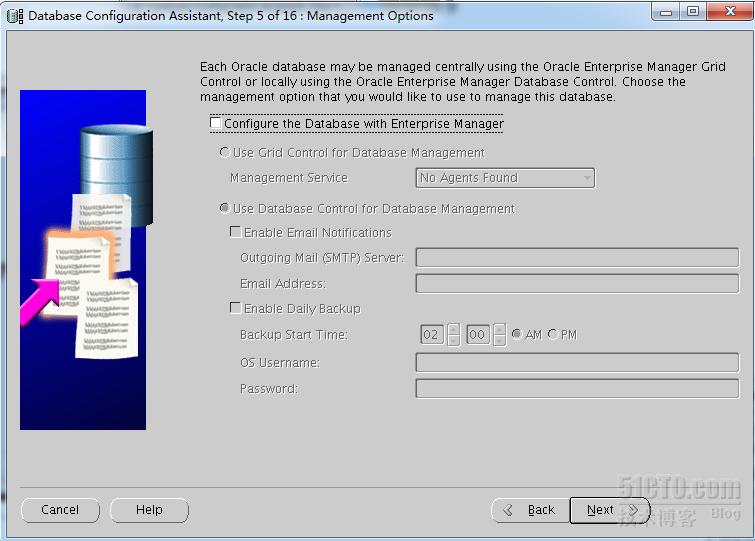Click the backup minute field showing 00
This screenshot has width=755, height=541.
pyautogui.click(x=478, y=335)
